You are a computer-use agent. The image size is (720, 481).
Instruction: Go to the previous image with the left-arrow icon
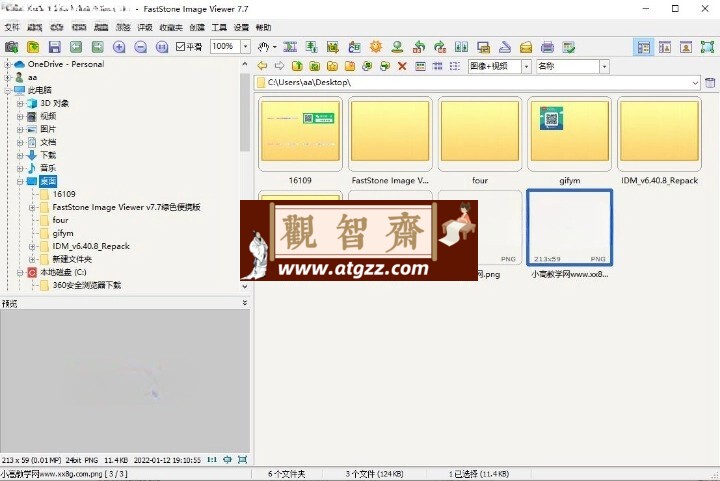(76, 47)
